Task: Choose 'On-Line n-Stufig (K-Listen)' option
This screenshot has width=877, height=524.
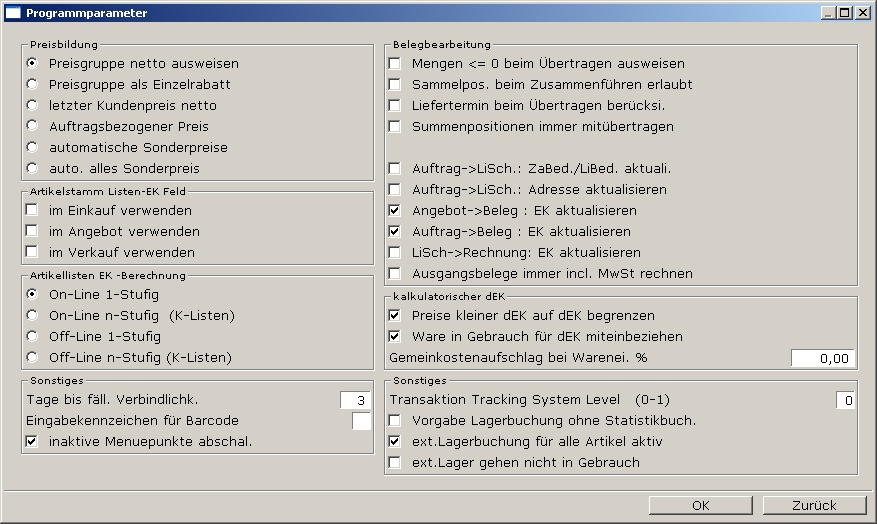Action: point(32,315)
